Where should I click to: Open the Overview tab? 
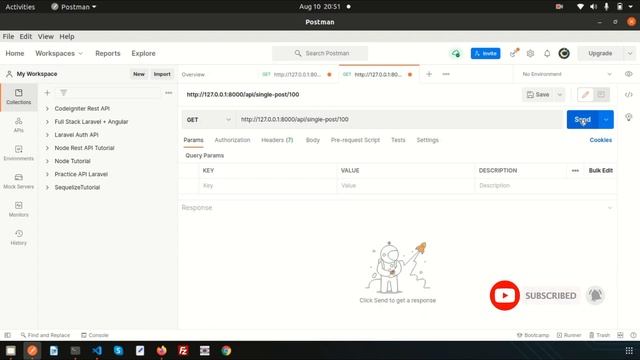coord(193,75)
